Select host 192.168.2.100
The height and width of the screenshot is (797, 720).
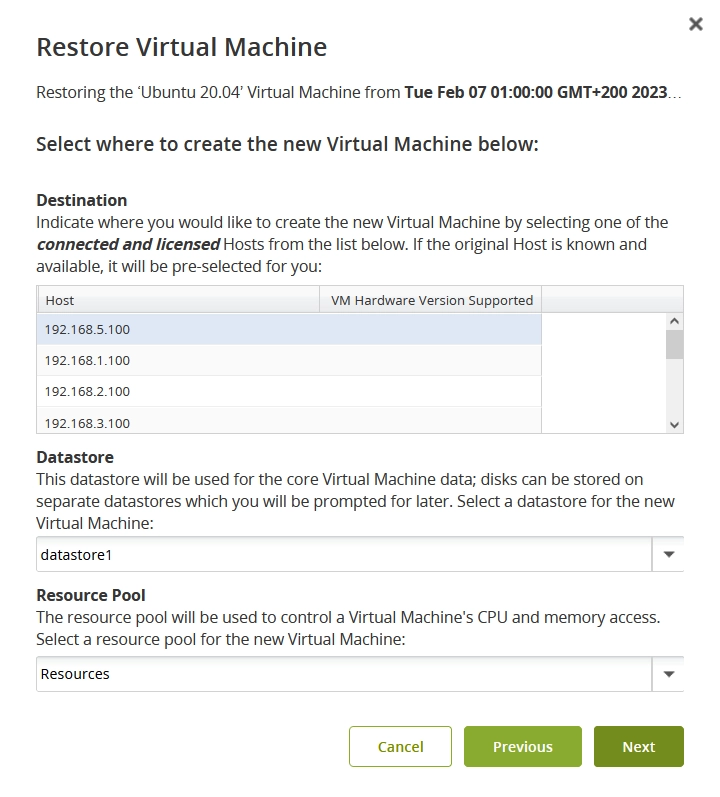tap(289, 391)
